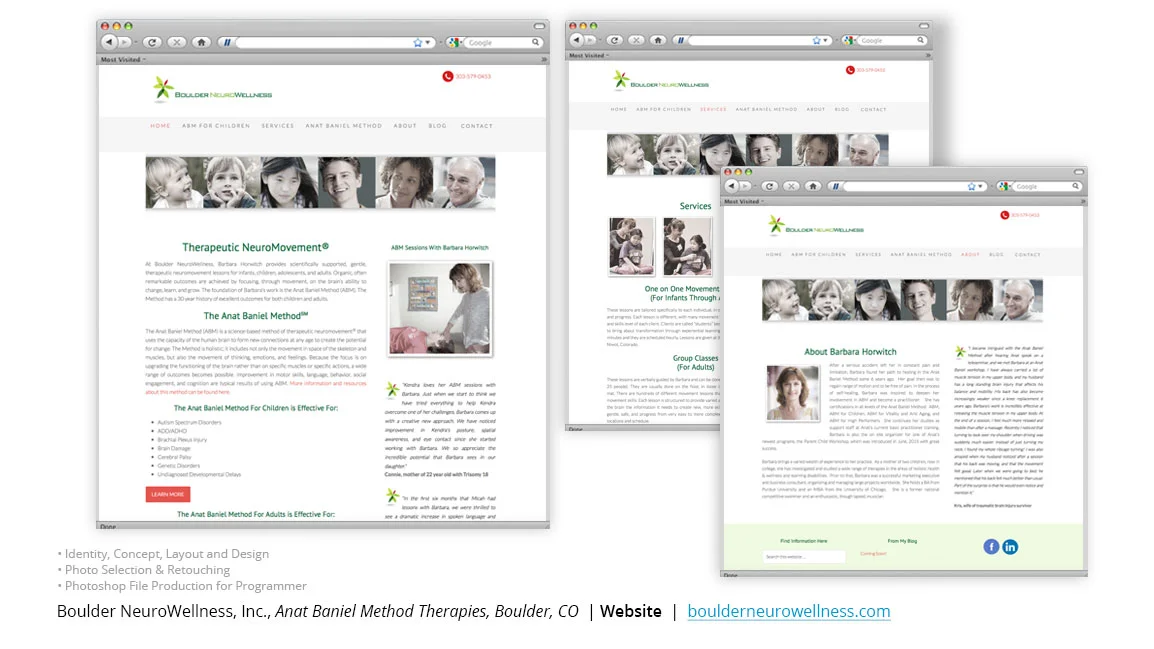Click 'Photo Selection & Retouching' bullet text
Image resolution: width=1154 pixels, height=649 pixels.
pos(147,570)
